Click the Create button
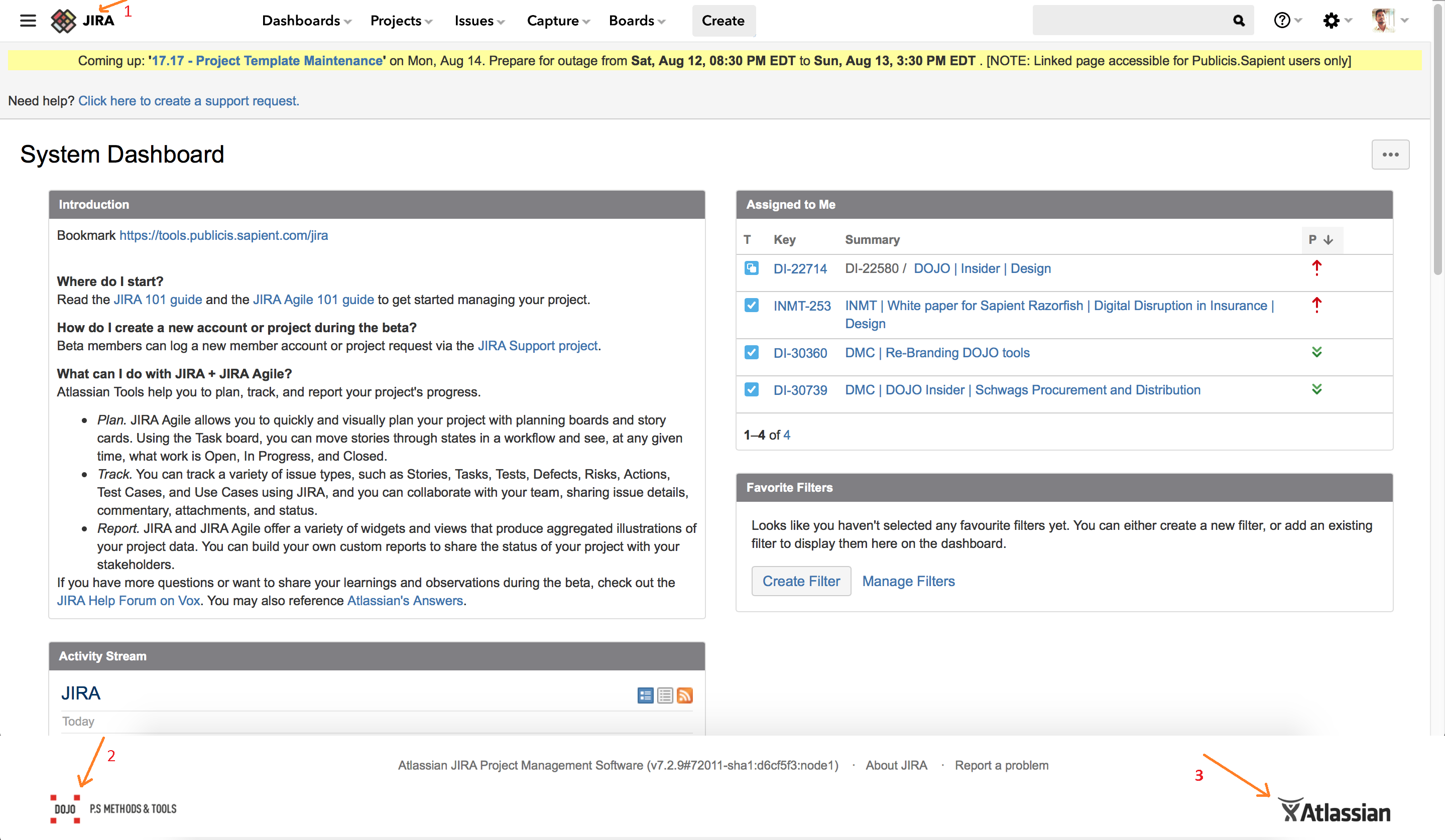The width and height of the screenshot is (1445, 840). (723, 21)
